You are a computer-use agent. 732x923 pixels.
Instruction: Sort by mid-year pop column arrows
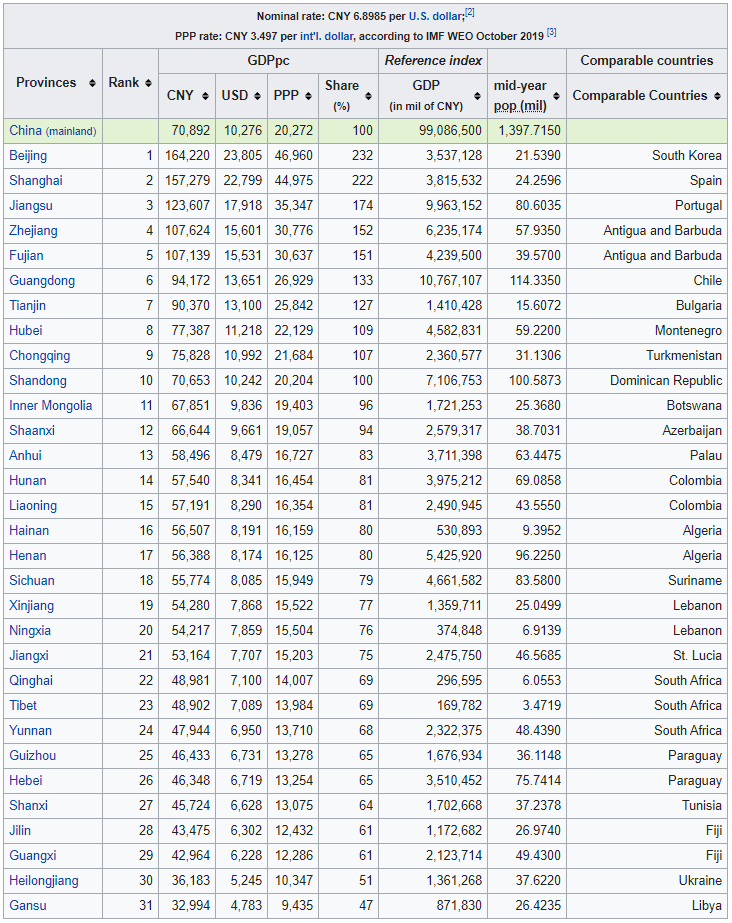(x=556, y=96)
